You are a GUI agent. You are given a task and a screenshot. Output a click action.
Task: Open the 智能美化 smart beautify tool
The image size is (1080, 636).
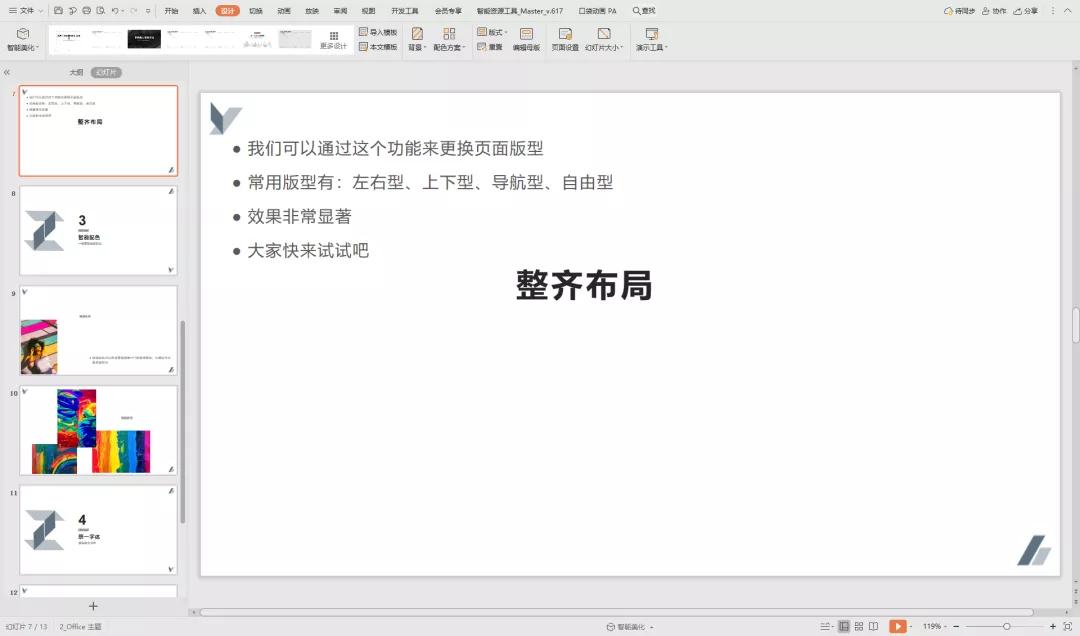[x=22, y=40]
